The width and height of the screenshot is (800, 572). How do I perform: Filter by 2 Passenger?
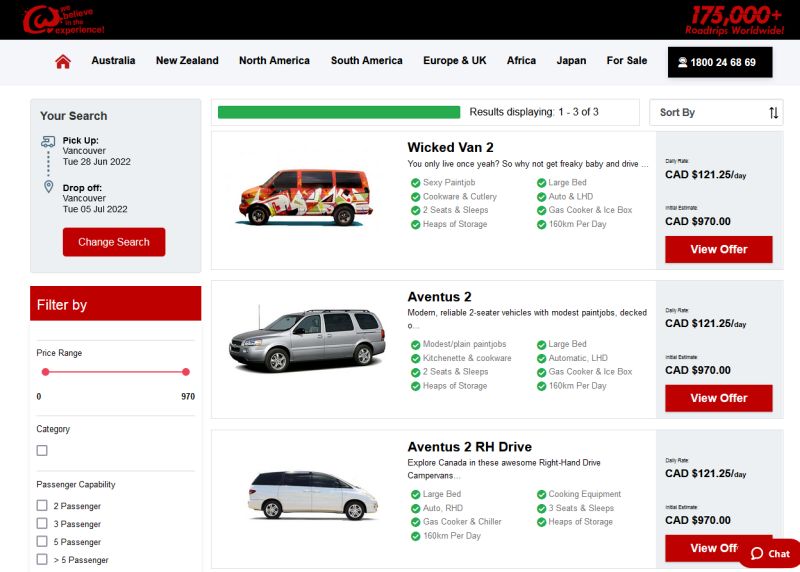(x=42, y=505)
